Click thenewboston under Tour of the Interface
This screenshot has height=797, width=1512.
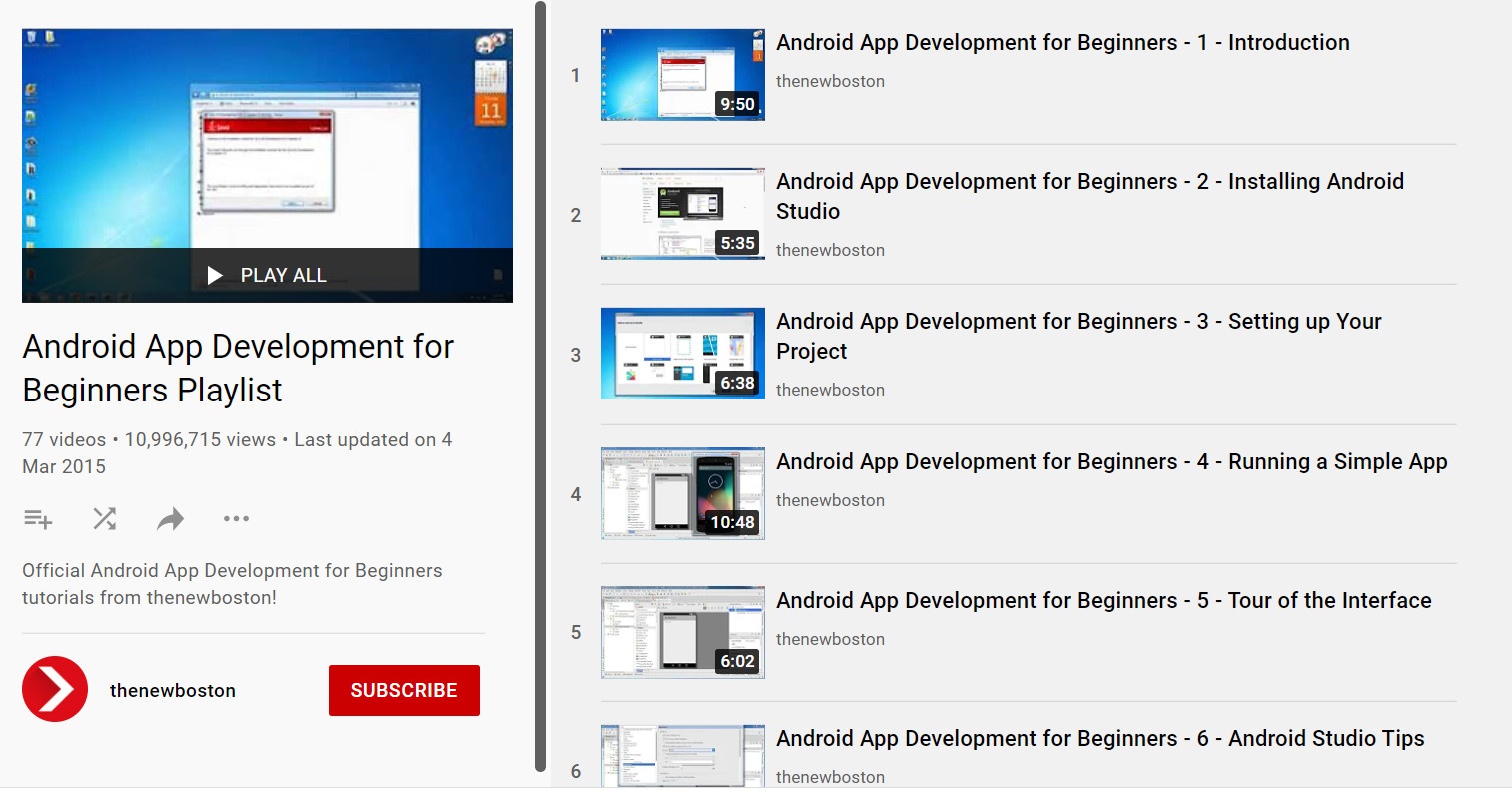point(830,639)
